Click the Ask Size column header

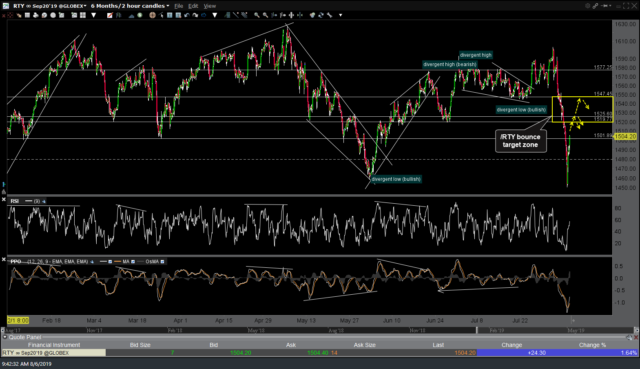tap(364, 345)
